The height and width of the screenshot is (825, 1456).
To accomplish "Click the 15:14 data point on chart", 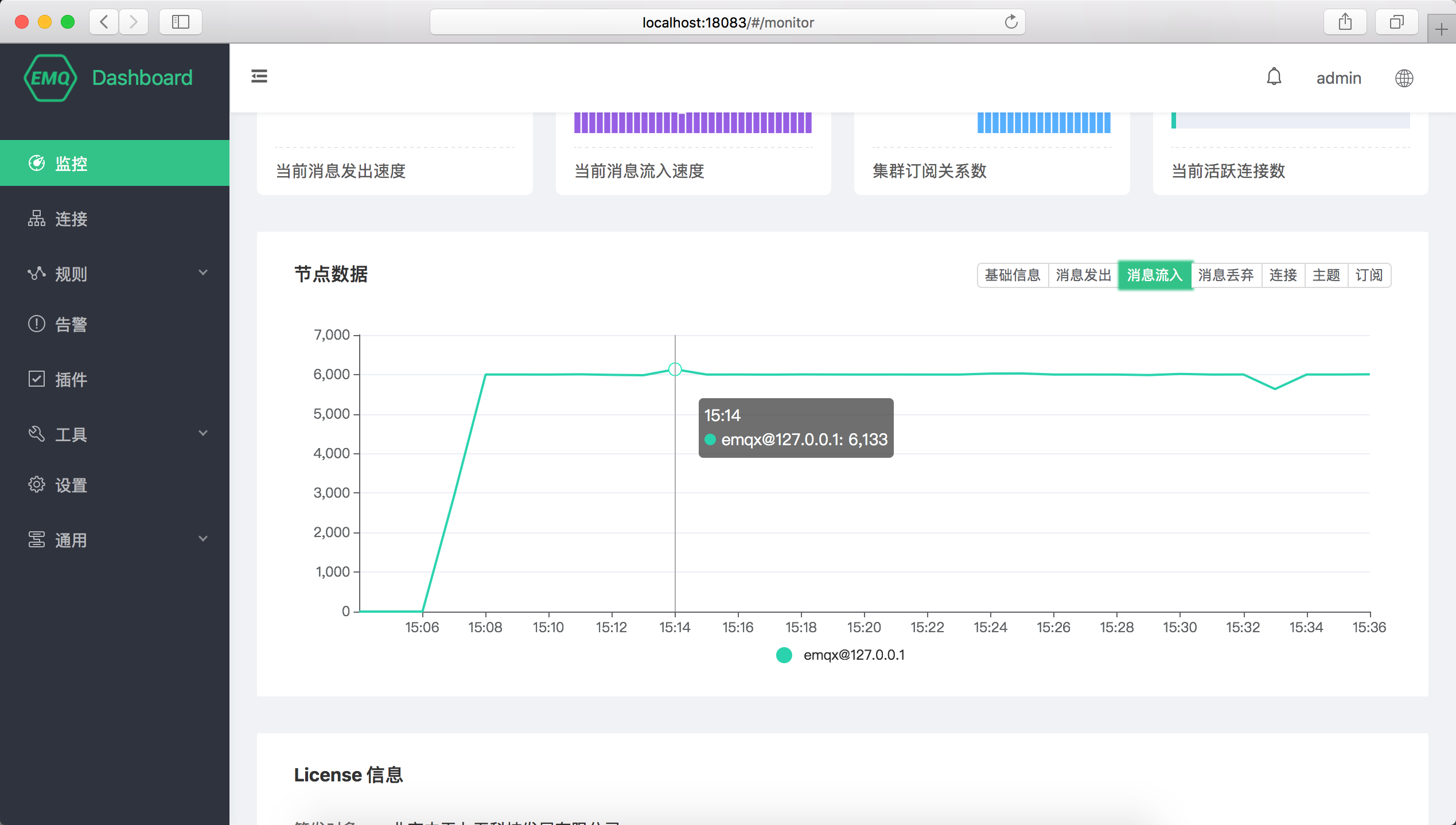I will pos(675,369).
